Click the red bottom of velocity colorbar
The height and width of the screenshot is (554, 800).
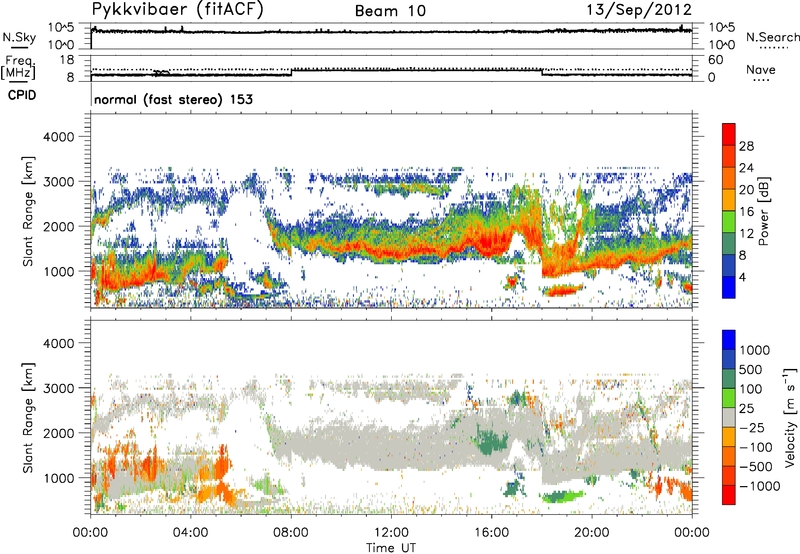[x=729, y=495]
